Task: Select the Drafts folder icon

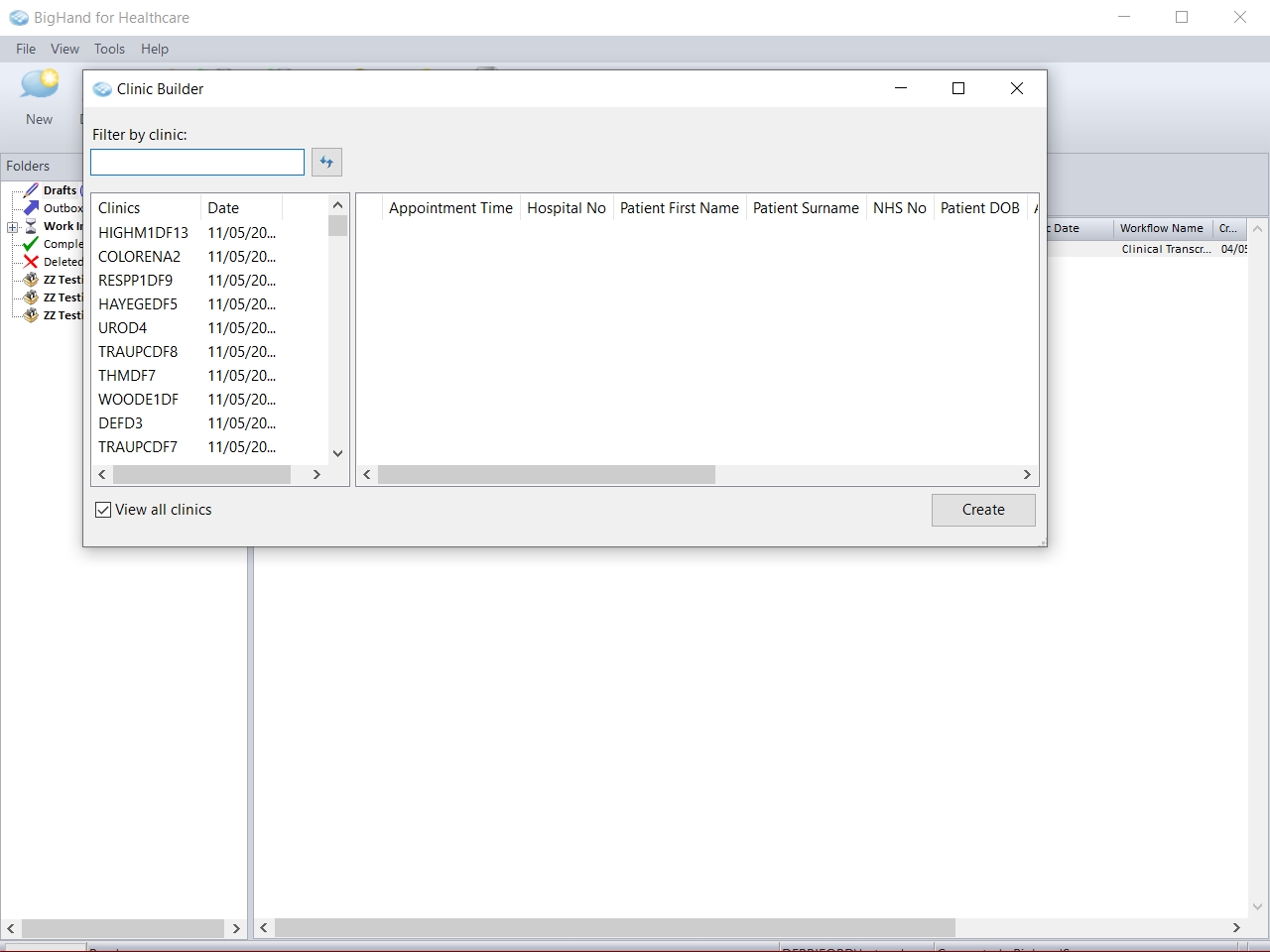Action: (x=32, y=190)
